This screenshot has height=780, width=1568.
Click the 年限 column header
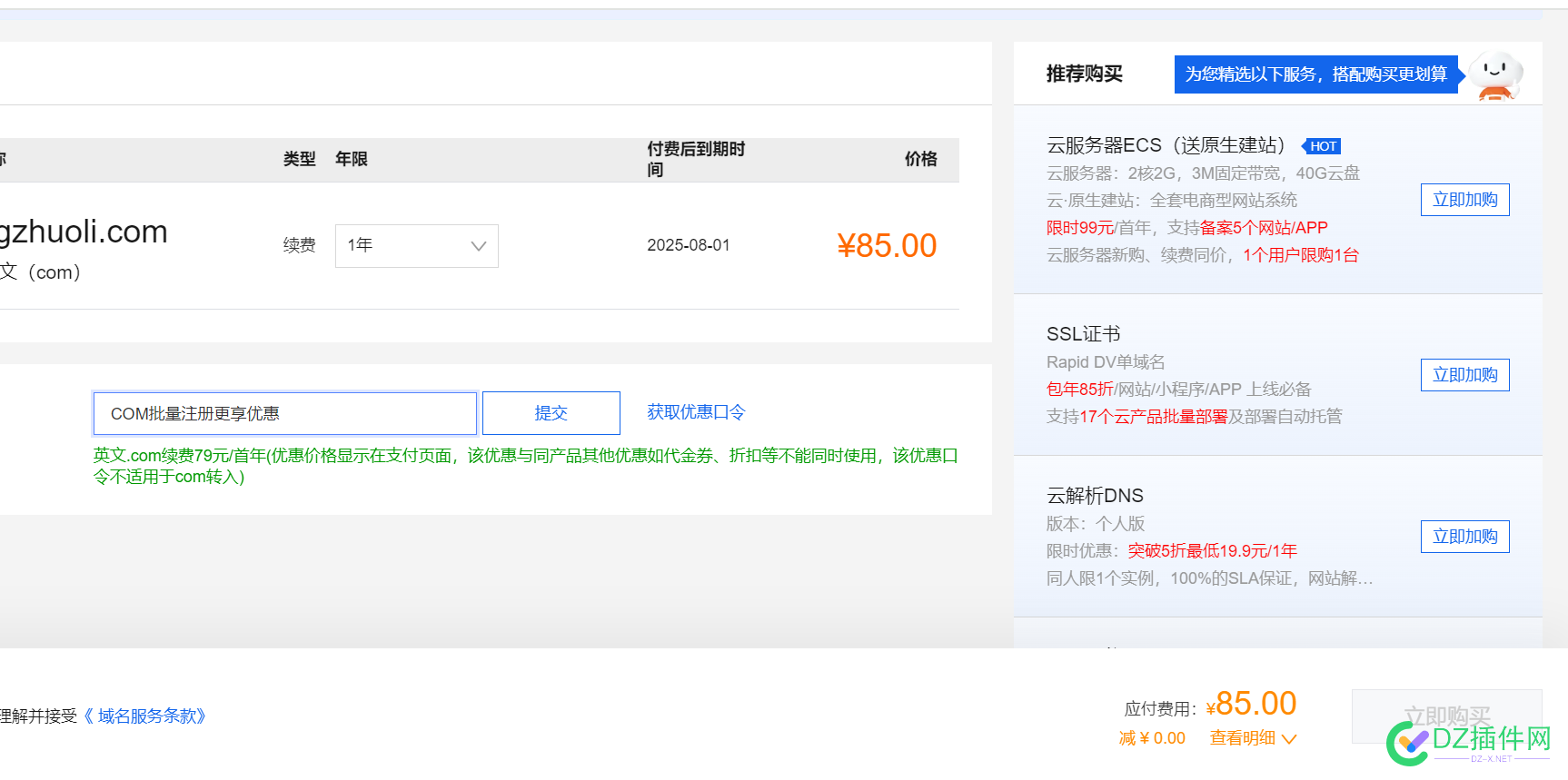(351, 159)
